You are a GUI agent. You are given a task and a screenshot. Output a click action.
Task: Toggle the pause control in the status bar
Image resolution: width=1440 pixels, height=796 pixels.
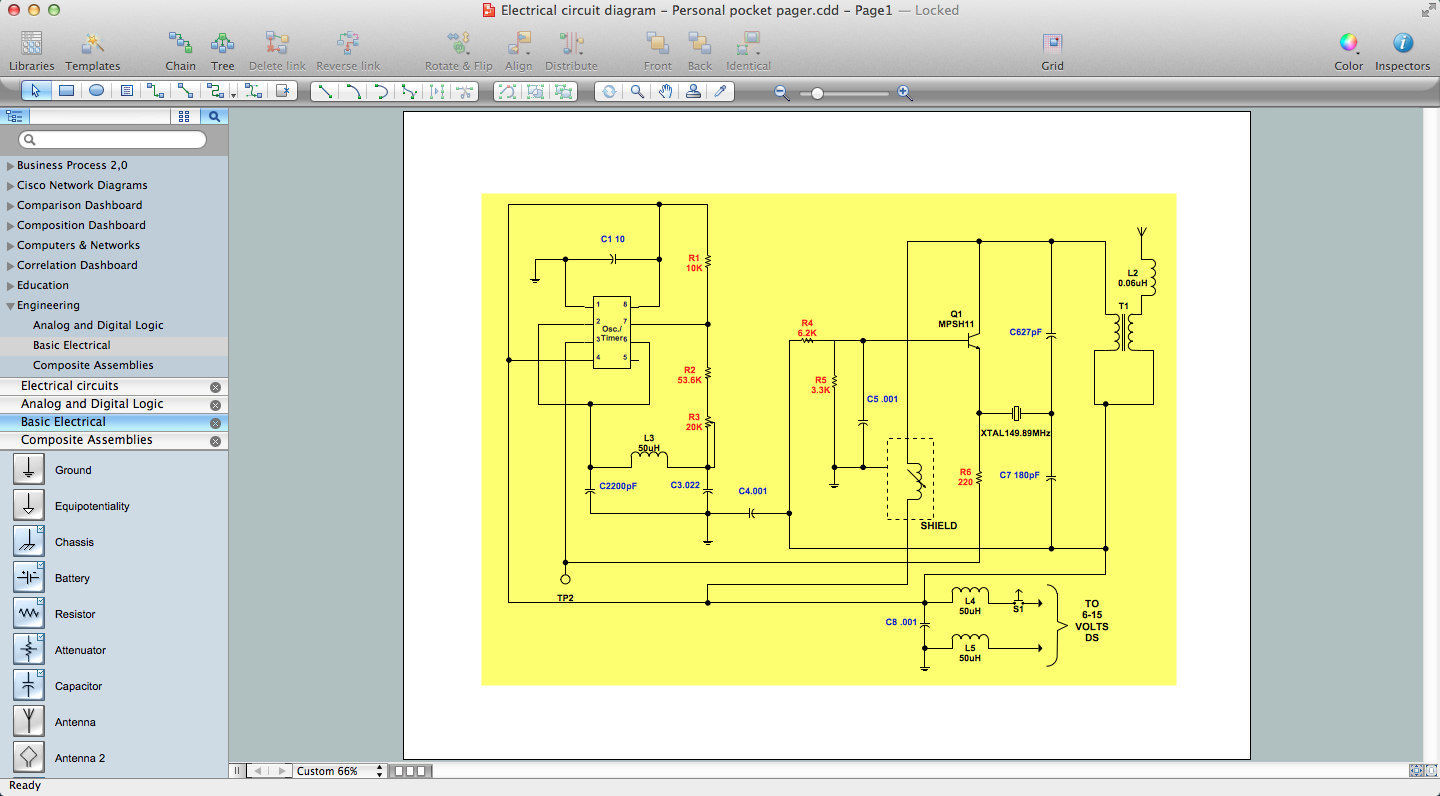tap(236, 770)
